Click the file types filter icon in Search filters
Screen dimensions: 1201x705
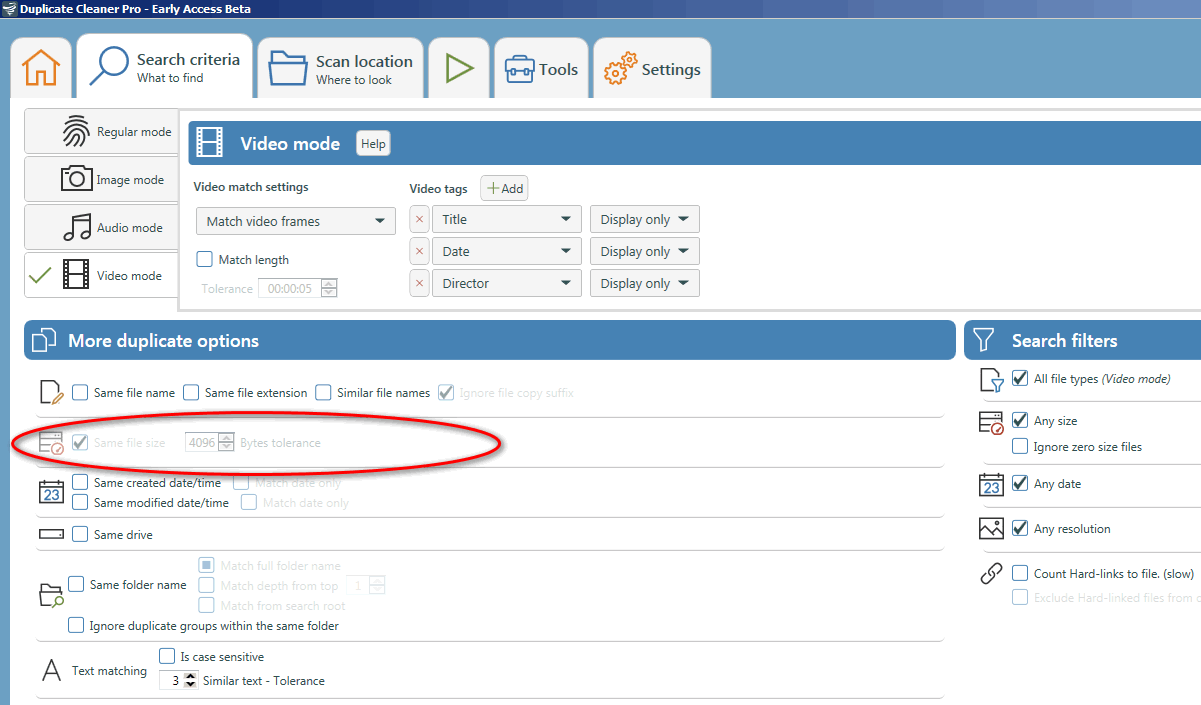coord(991,380)
